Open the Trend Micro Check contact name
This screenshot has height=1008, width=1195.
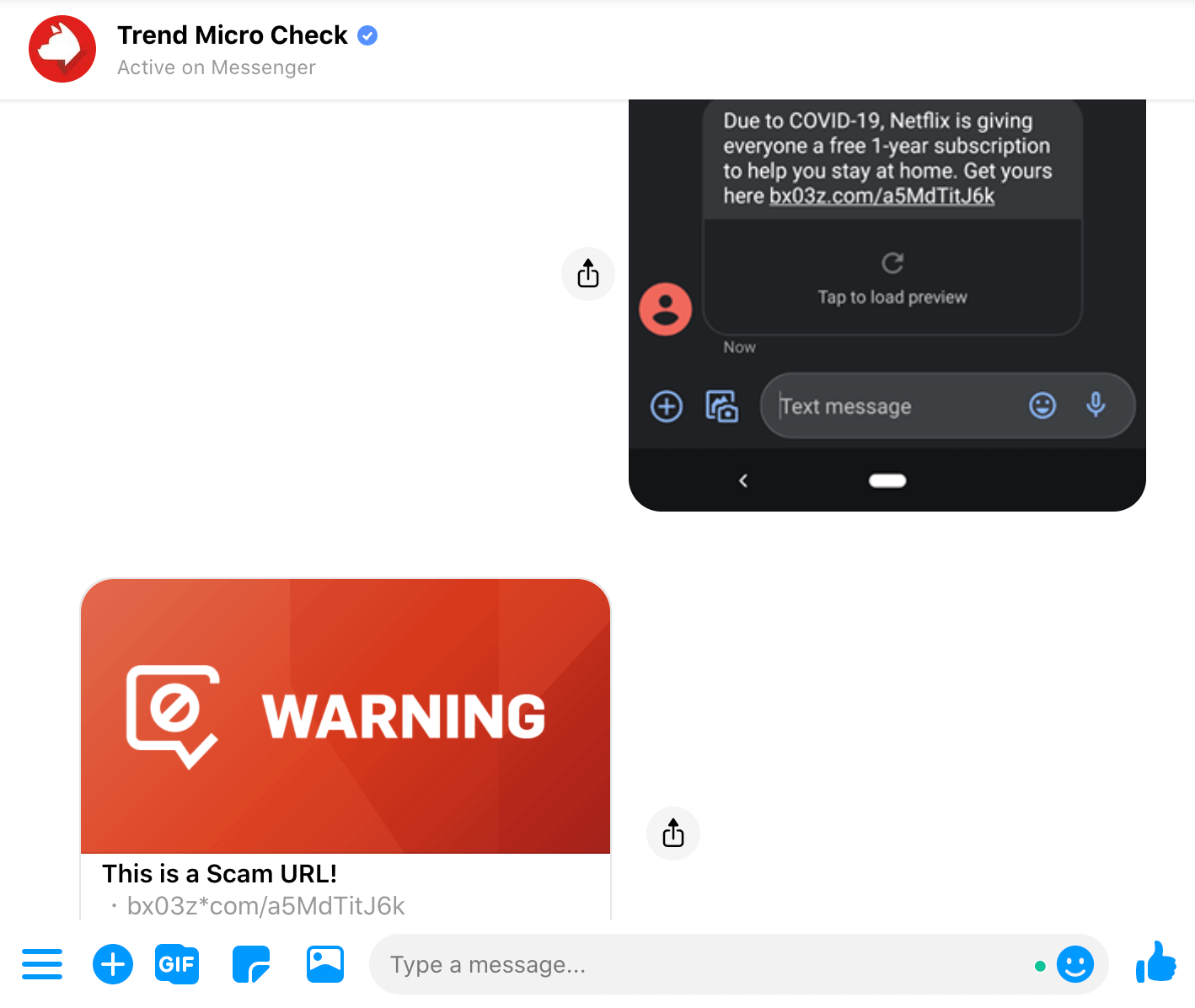click(x=232, y=35)
